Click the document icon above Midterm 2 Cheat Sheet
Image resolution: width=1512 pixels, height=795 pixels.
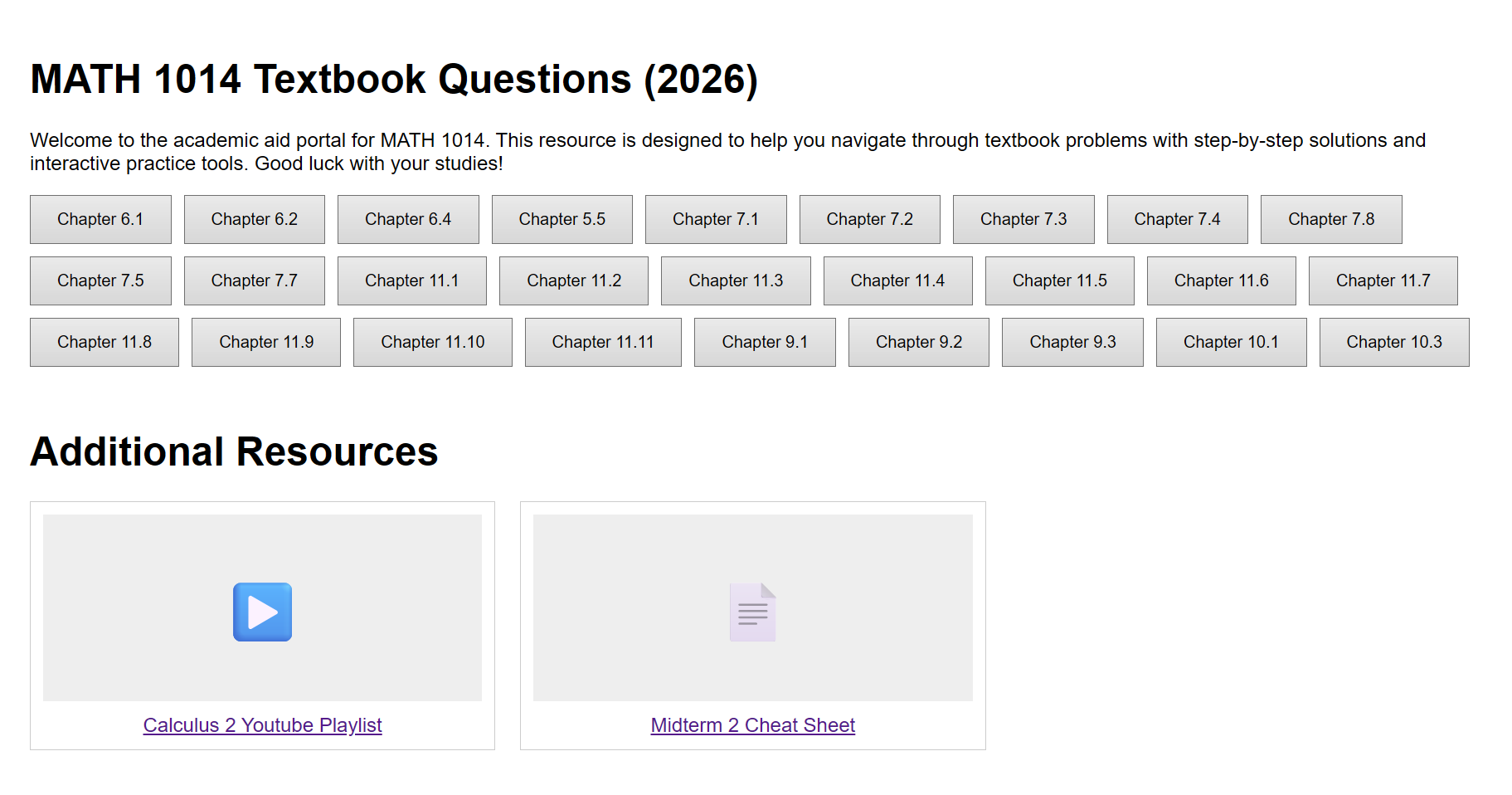point(752,612)
